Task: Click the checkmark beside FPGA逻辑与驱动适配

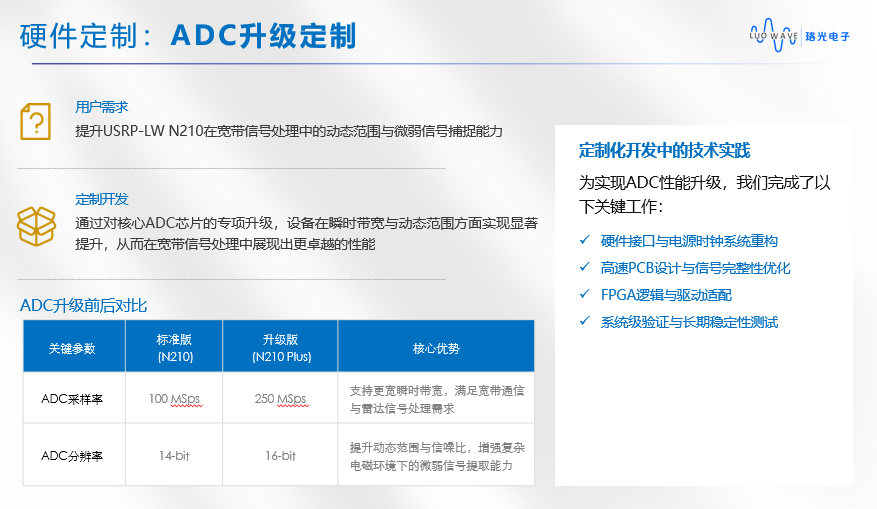Action: [x=584, y=294]
